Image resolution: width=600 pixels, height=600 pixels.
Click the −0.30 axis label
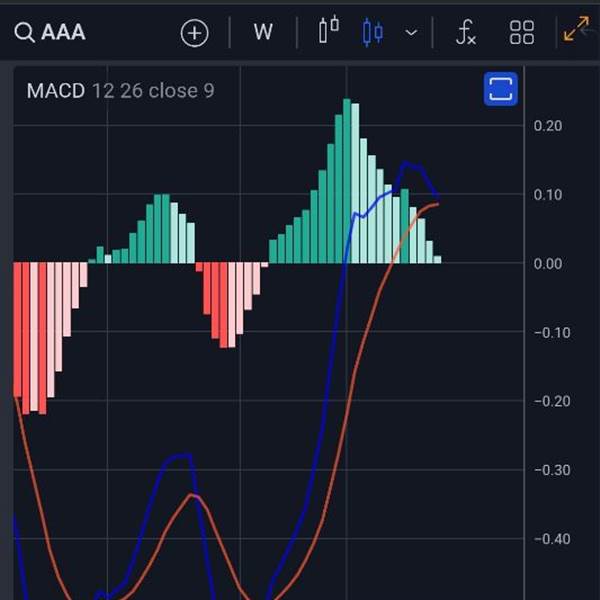[552, 470]
